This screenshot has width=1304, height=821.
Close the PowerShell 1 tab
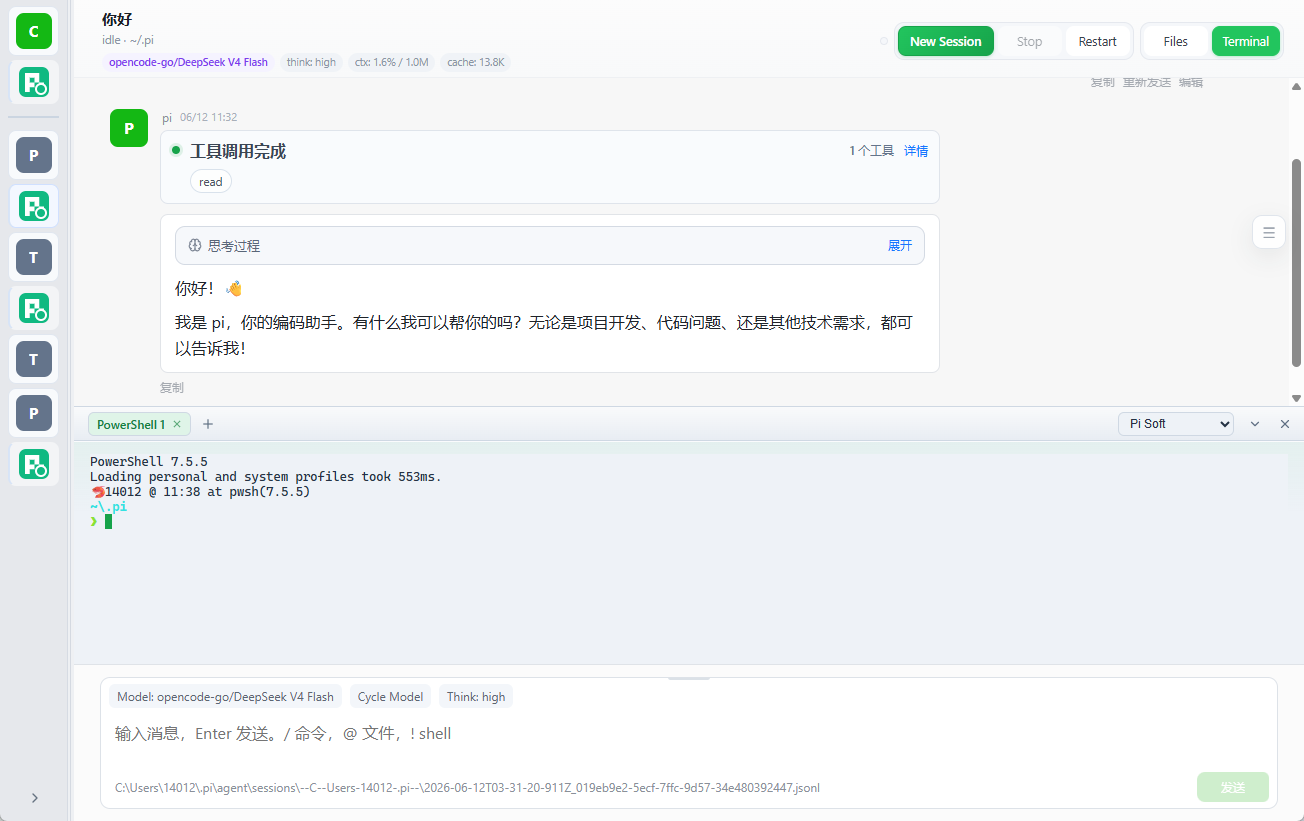tap(177, 424)
